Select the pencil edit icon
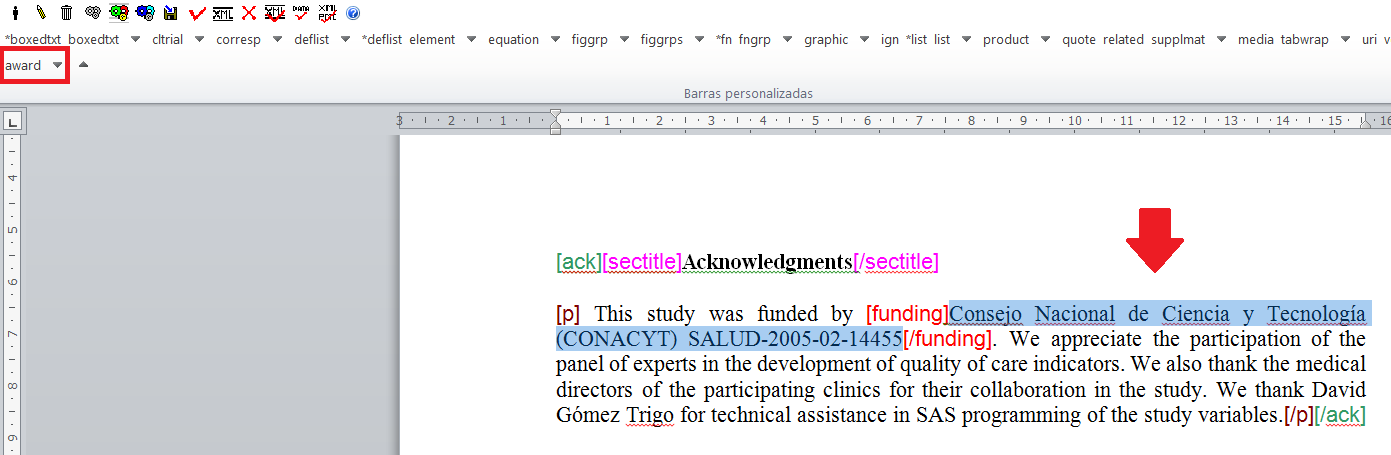 tap(41, 13)
